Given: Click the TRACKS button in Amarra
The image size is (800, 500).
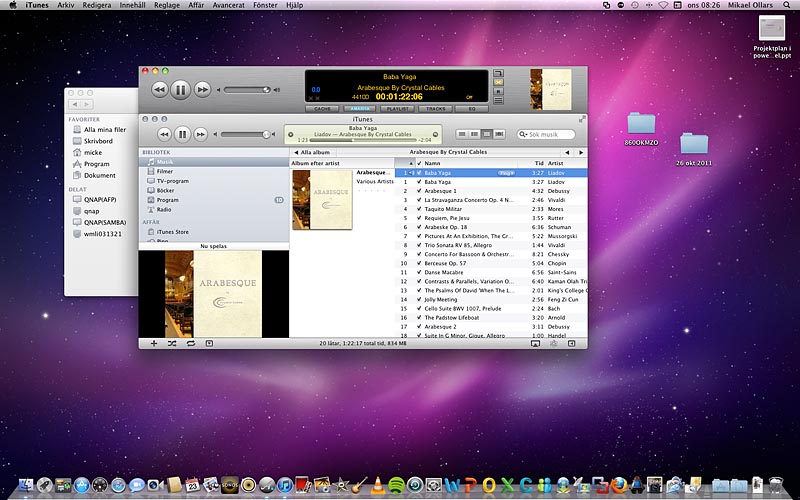Looking at the screenshot, I should coord(435,109).
